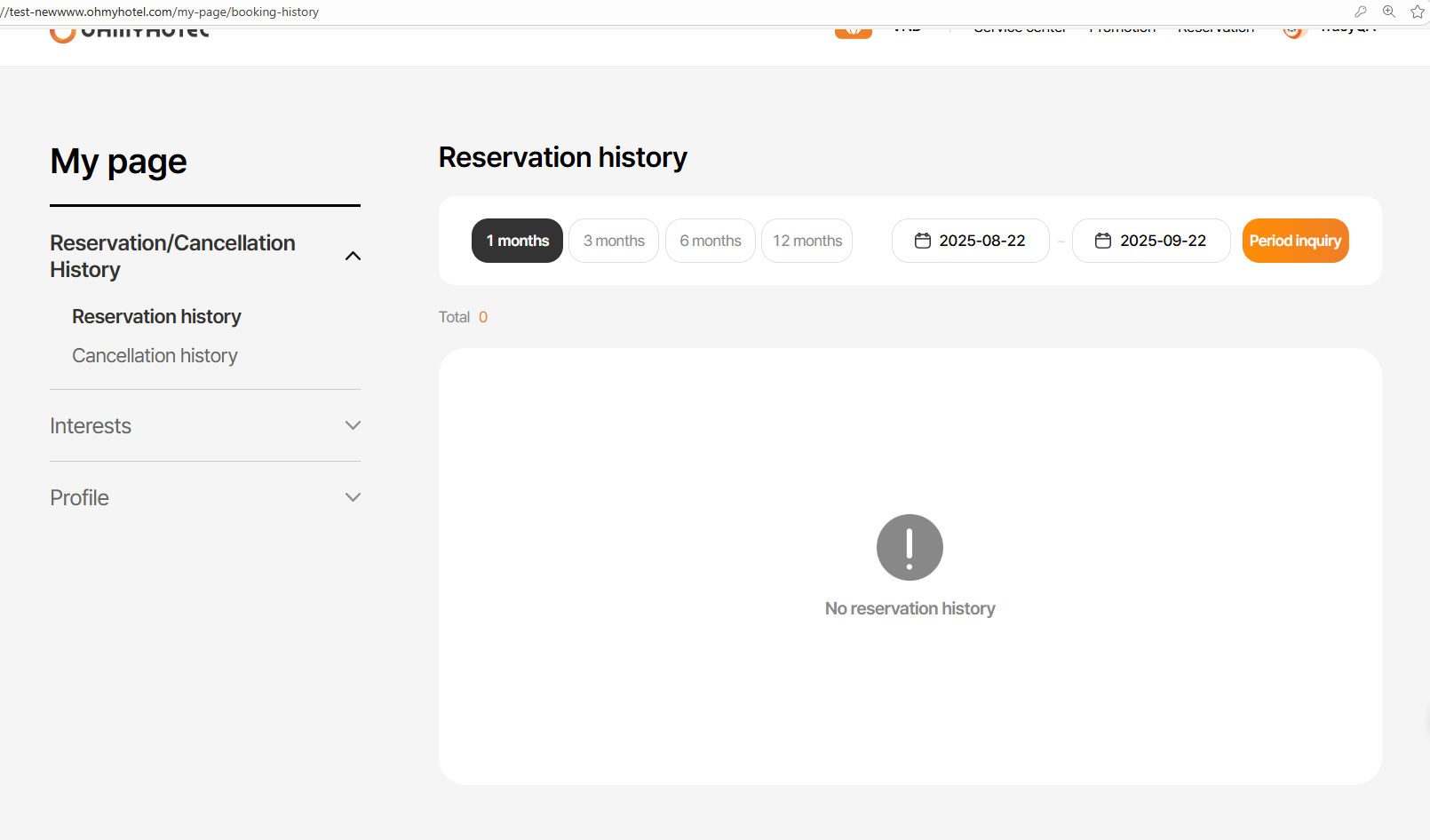Open the browser zoom magnifier icon
Viewport: 1430px width, 840px height.
[x=1389, y=12]
